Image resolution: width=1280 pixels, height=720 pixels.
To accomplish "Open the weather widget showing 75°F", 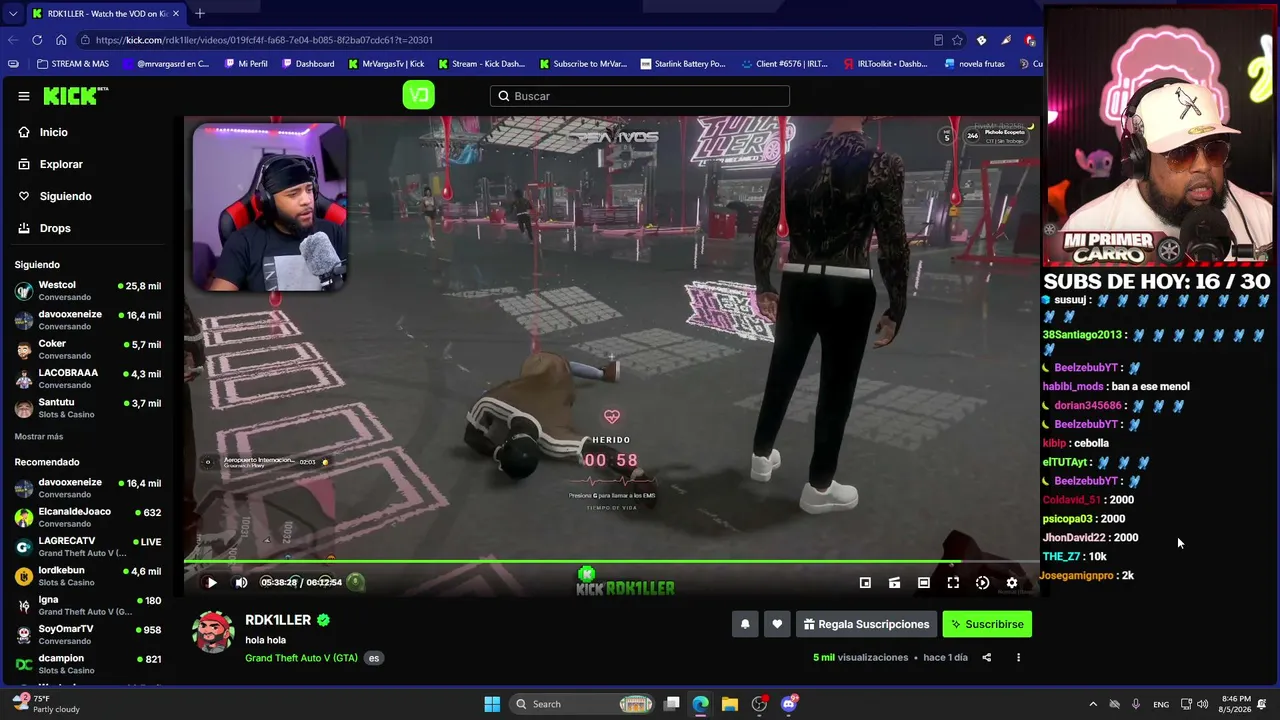I will click(45, 704).
